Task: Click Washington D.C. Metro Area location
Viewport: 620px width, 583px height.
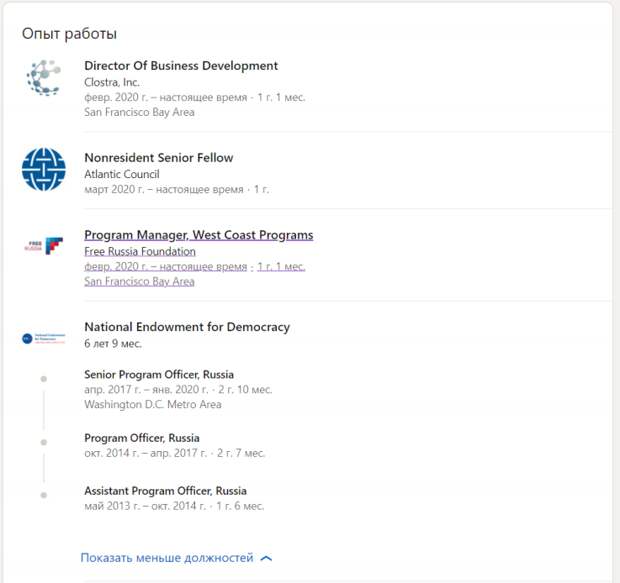Action: tap(153, 405)
